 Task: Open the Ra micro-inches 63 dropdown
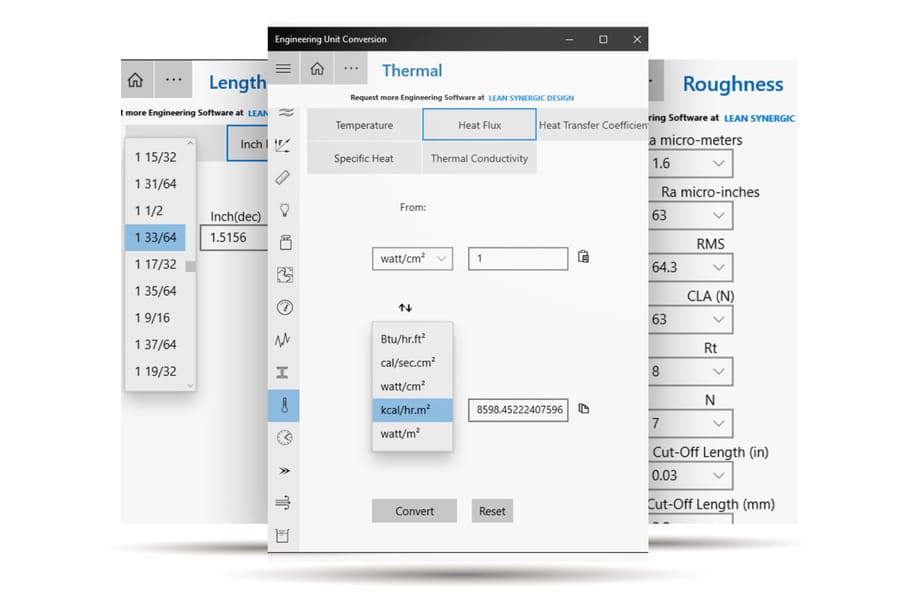pyautogui.click(x=690, y=215)
